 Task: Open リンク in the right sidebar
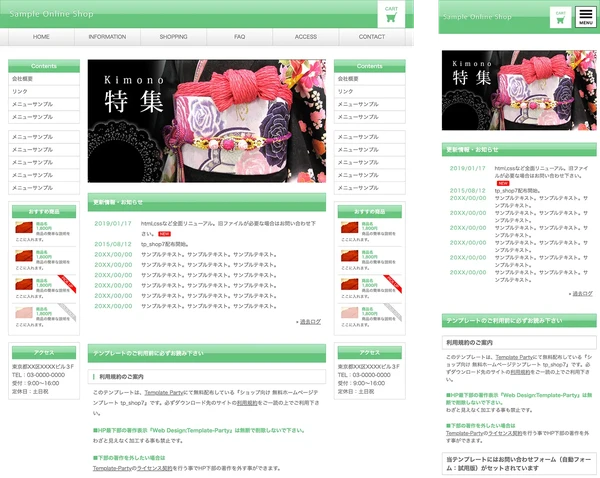point(370,91)
